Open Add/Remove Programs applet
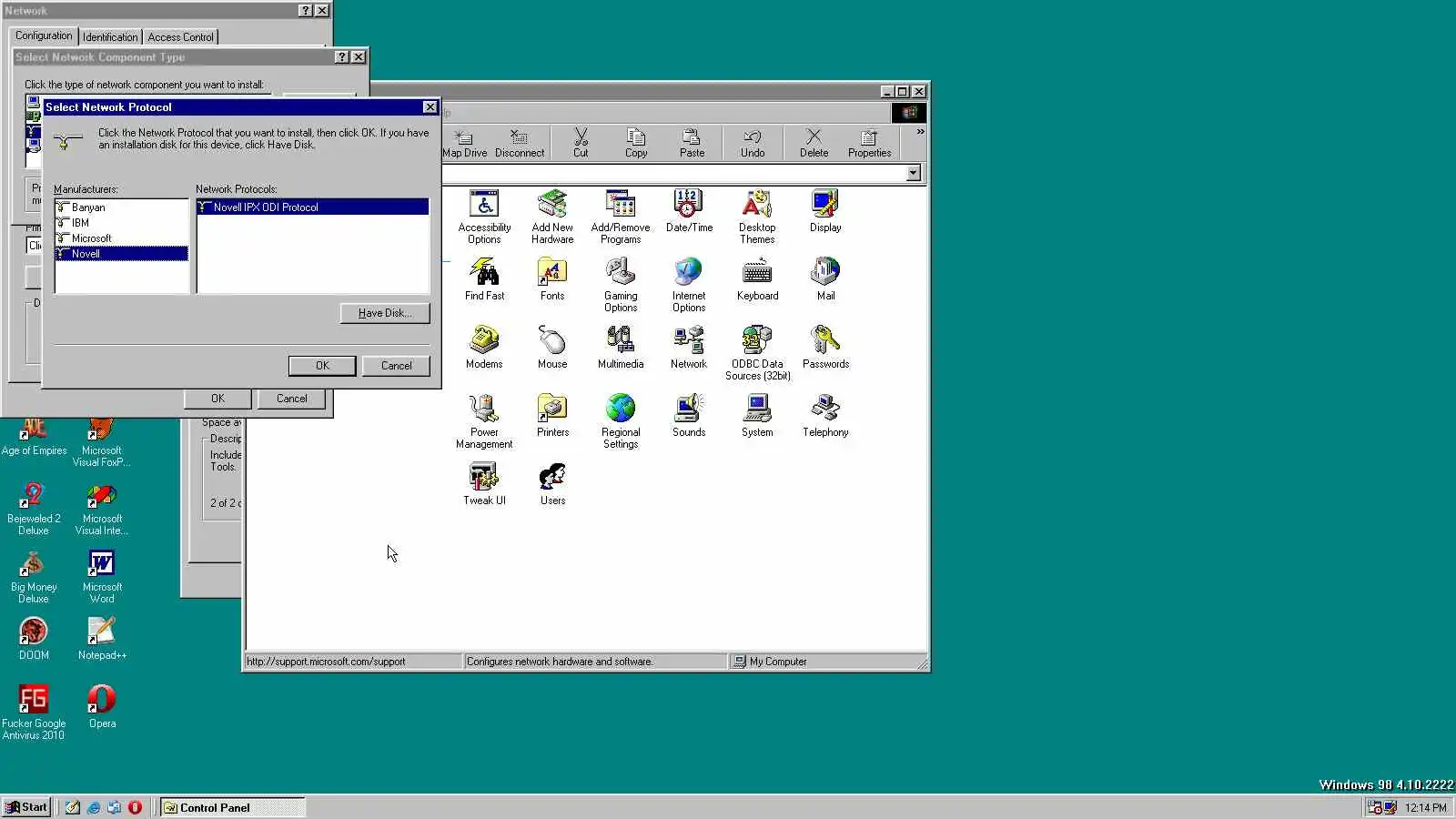This screenshot has height=819, width=1456. (x=621, y=216)
